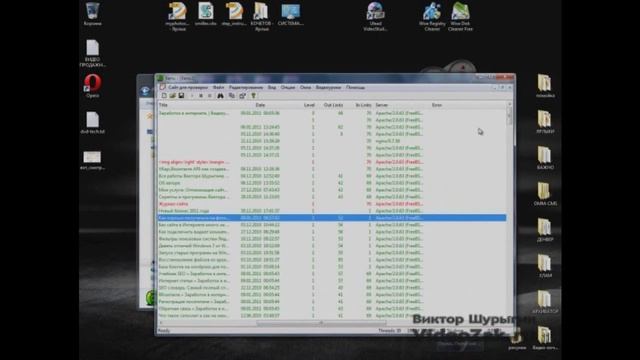
Task: Select the Wise Registry Cleaner desktop icon
Action: [432, 17]
